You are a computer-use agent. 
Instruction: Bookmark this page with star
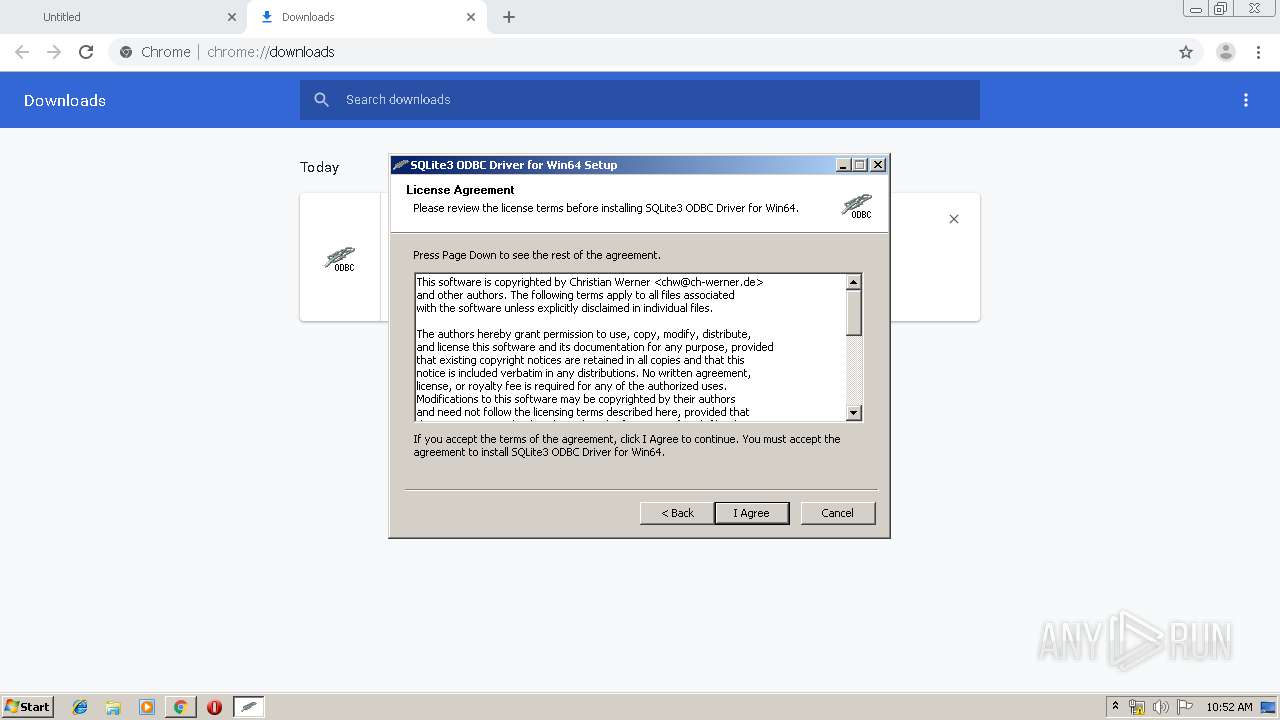click(x=1186, y=52)
